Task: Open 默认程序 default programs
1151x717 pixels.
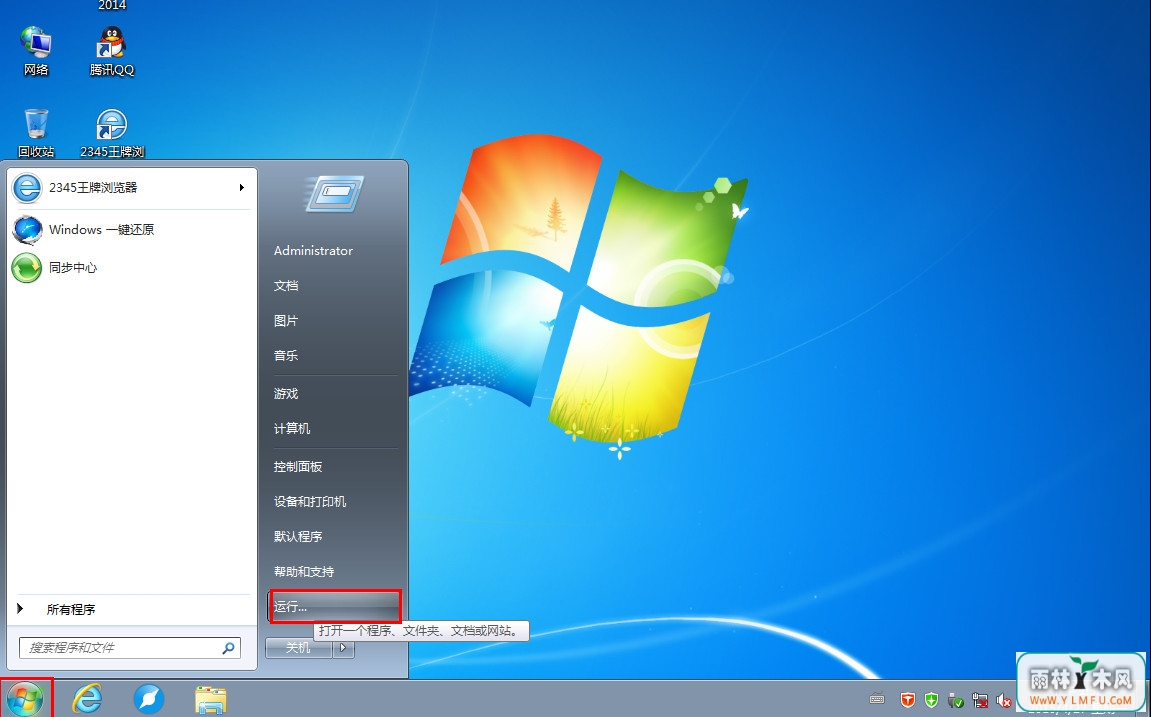Action: point(297,537)
